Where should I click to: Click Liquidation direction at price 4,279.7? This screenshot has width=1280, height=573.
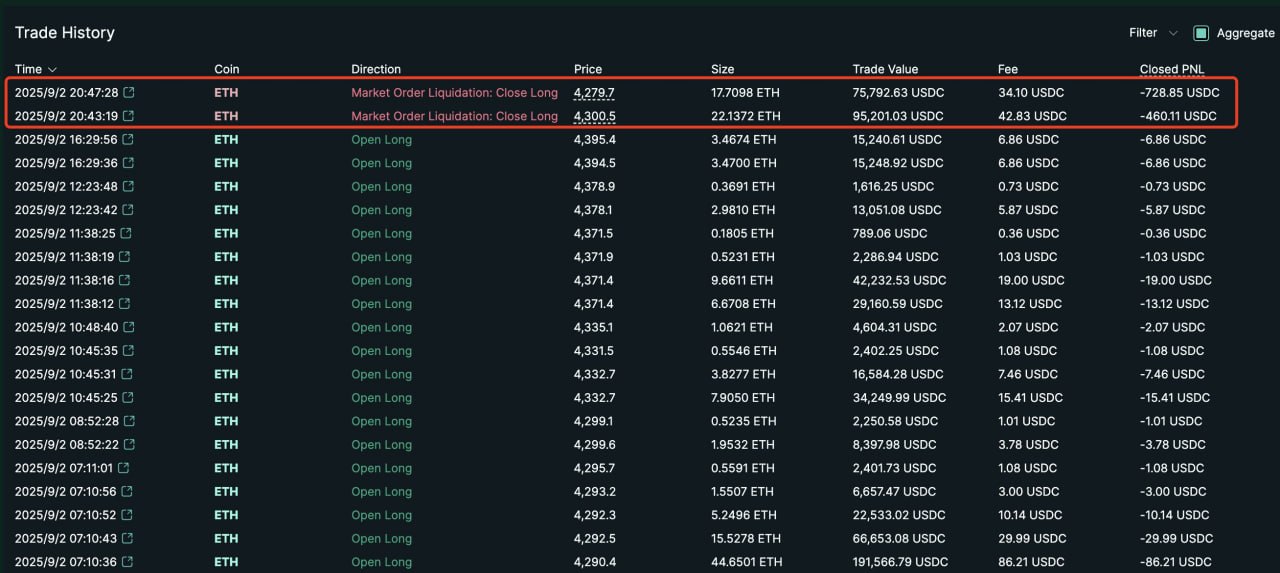[454, 93]
